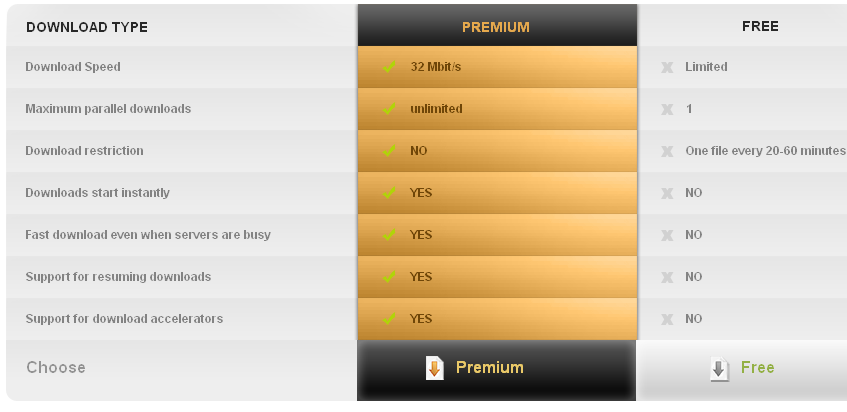This screenshot has width=847, height=412.
Task: Click the DOWNLOAD TYPE header
Action: coord(87,27)
